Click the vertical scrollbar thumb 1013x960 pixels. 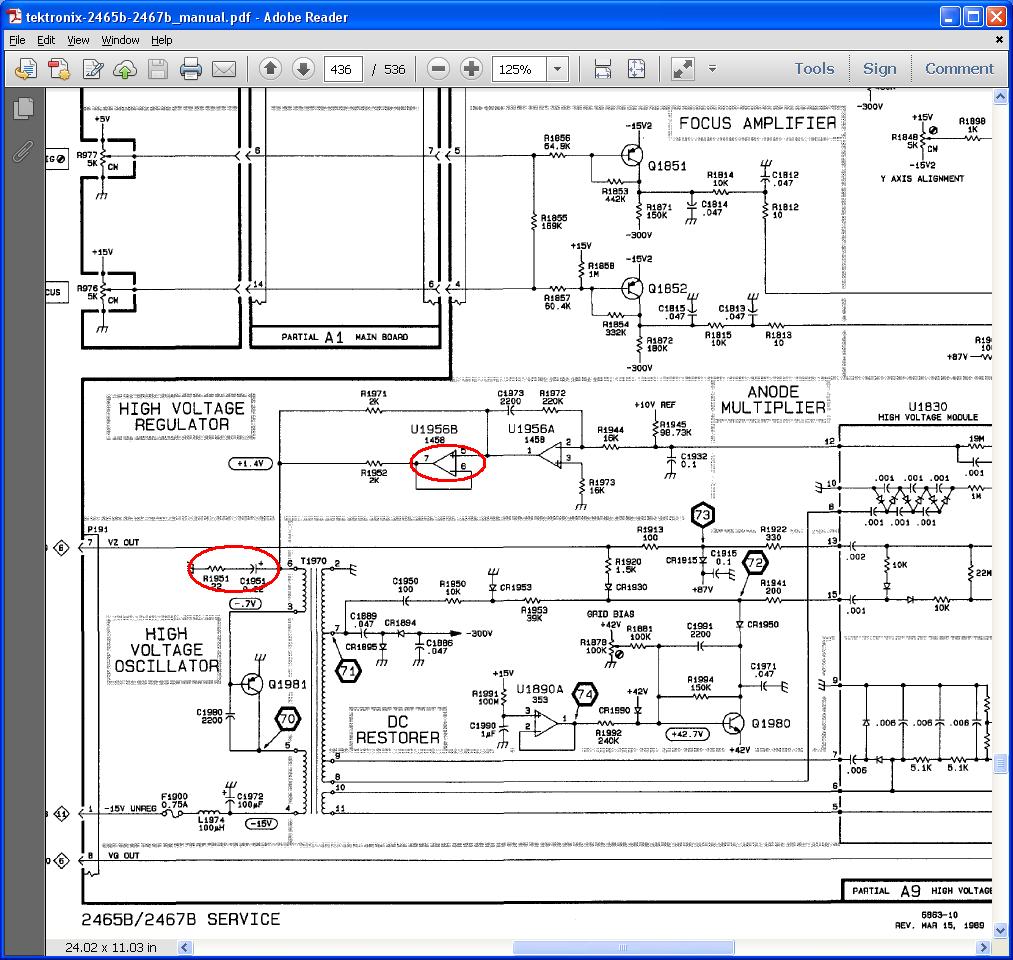tap(1000, 764)
